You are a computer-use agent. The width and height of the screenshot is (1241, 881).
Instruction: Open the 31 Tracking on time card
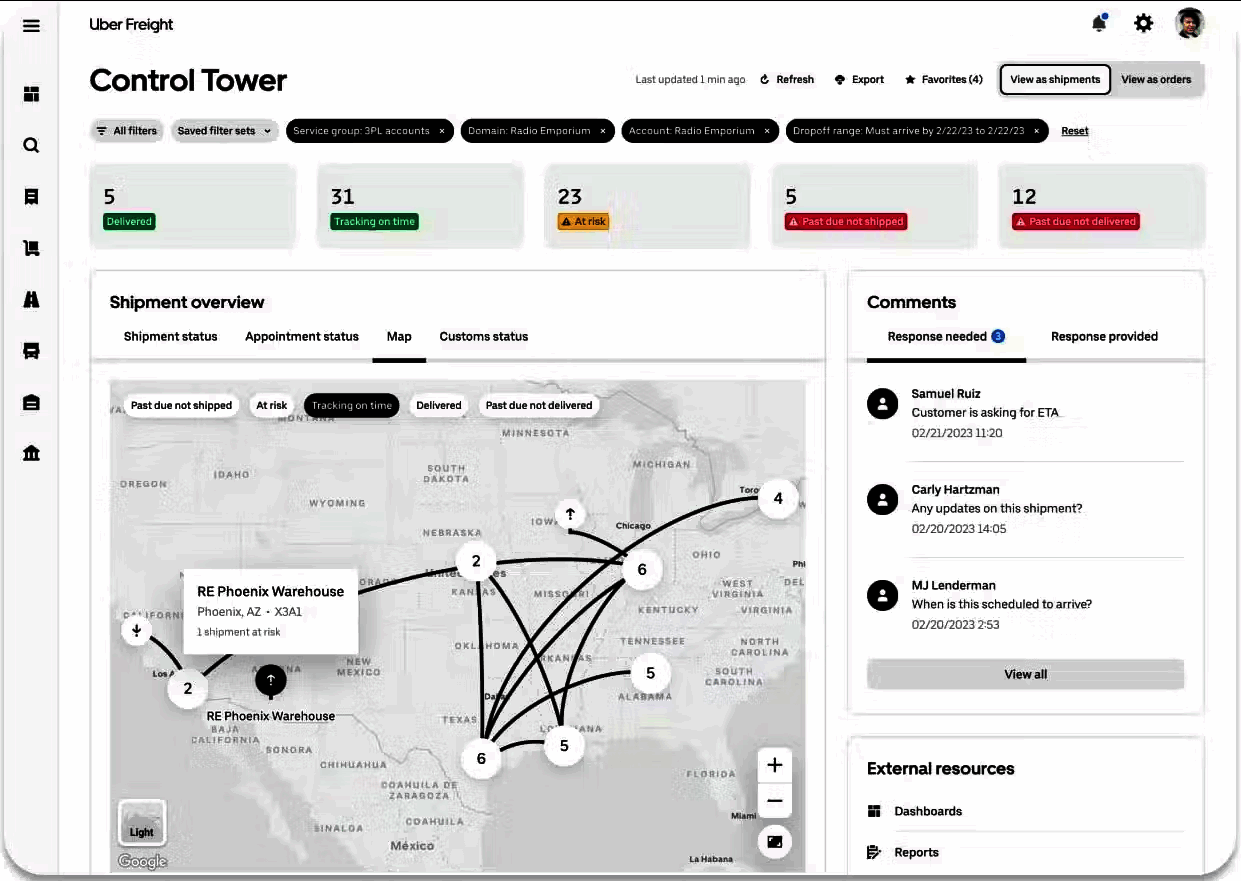[x=420, y=206]
